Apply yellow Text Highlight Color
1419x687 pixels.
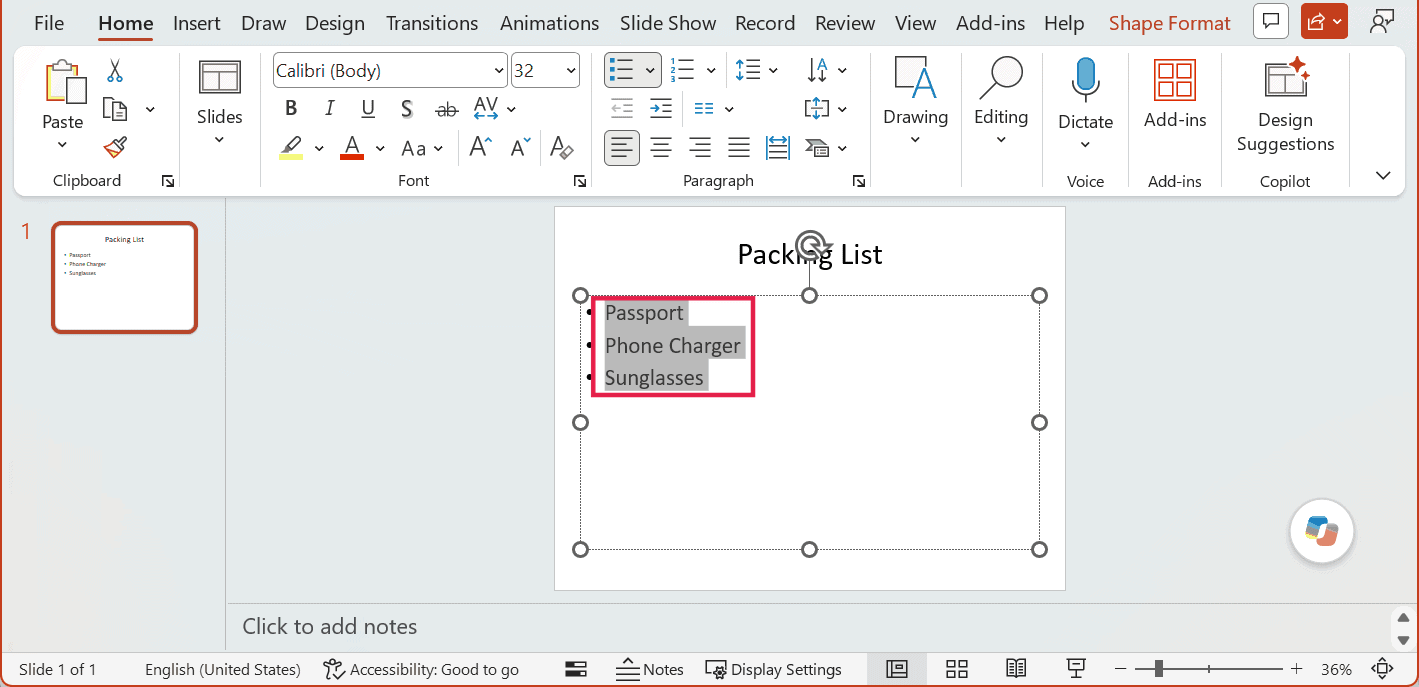[291, 148]
